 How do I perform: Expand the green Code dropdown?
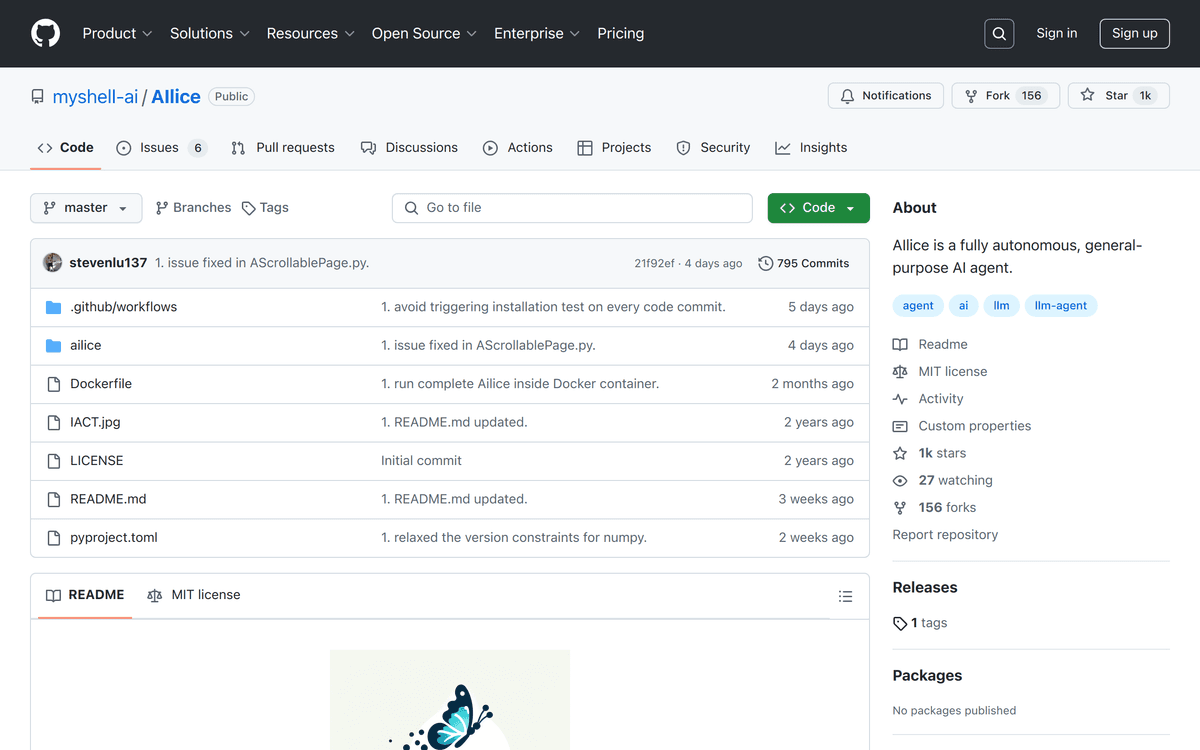(x=818, y=208)
